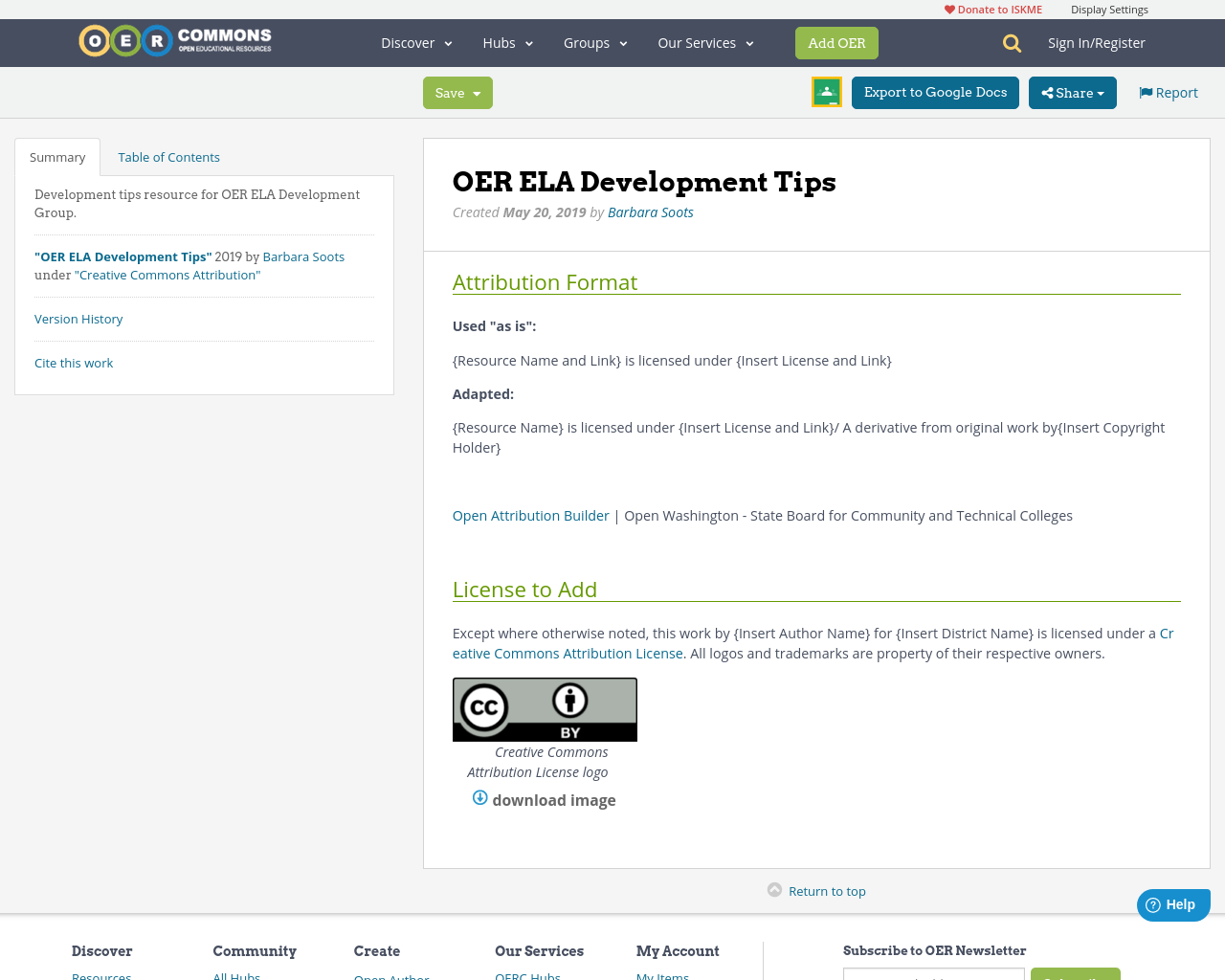Click the newsletter email input field

934,974
